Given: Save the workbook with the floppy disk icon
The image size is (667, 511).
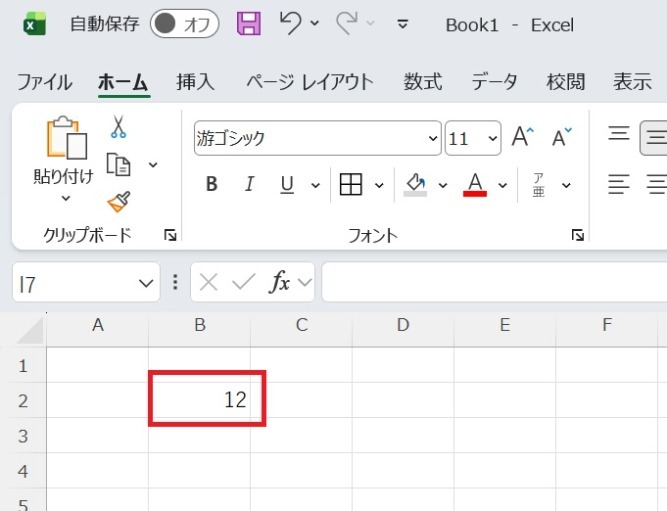Looking at the screenshot, I should point(248,23).
